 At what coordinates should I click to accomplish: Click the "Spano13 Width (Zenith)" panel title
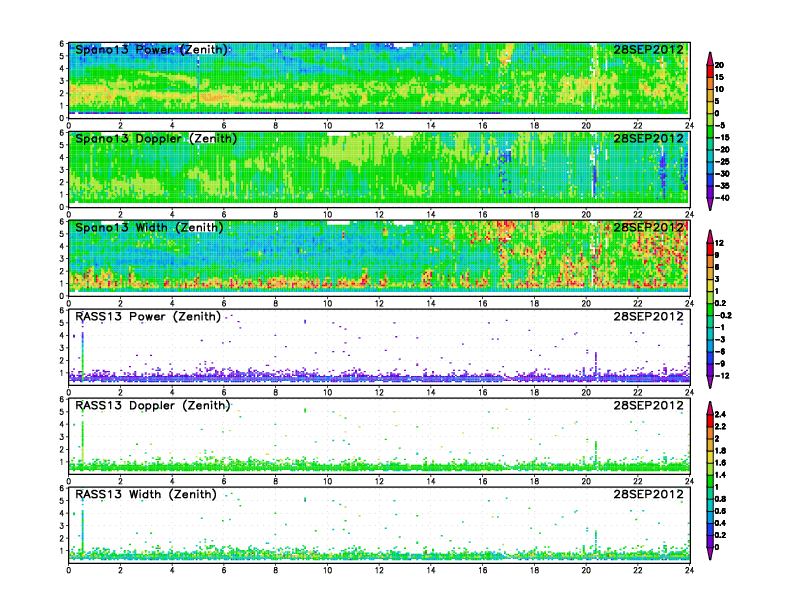(x=149, y=227)
